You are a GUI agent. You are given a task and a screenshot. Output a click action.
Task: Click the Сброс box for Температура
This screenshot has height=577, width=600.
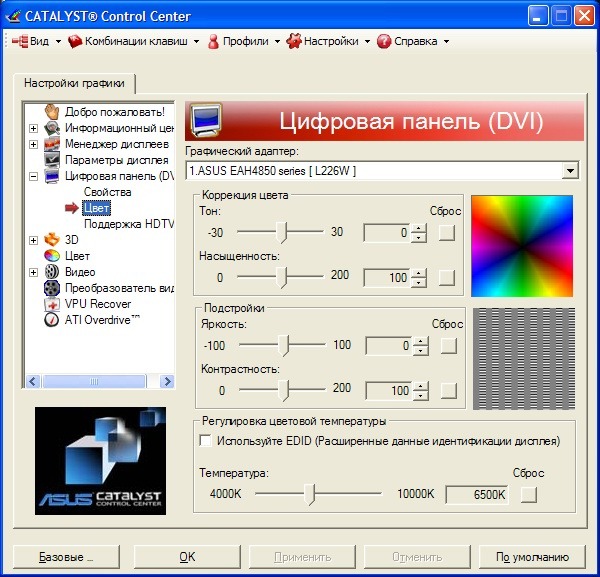coord(529,494)
